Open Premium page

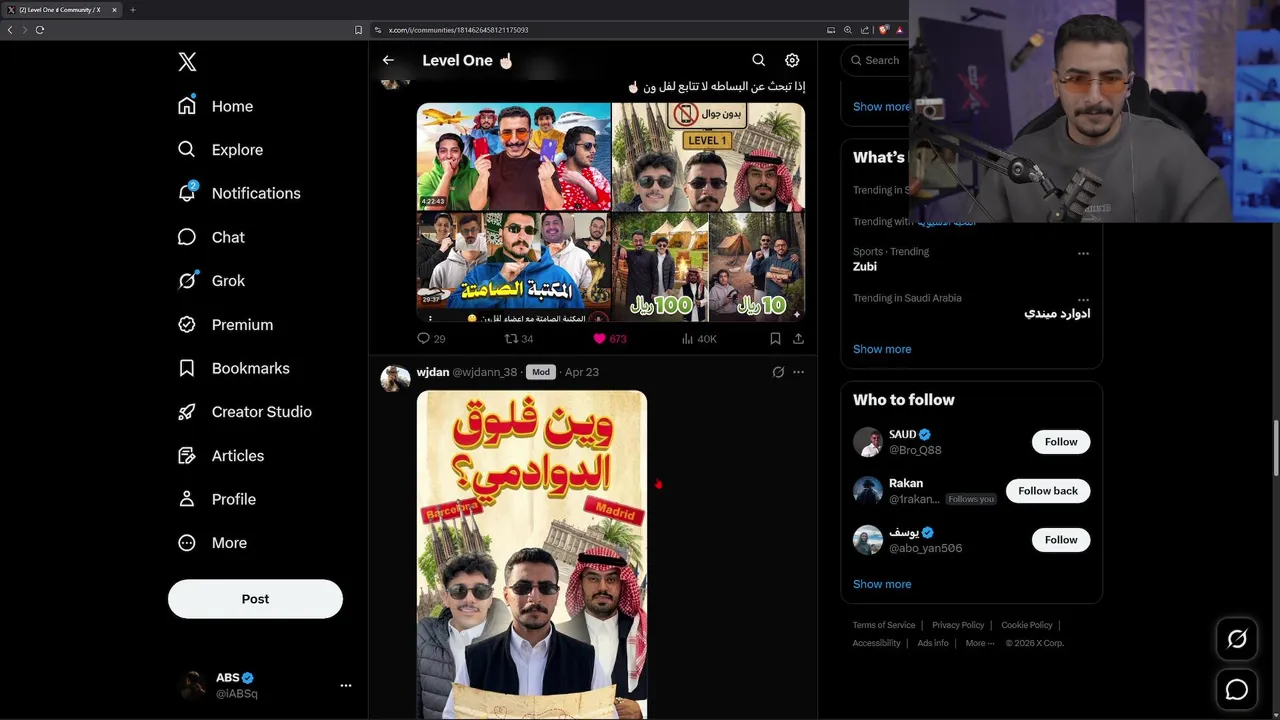coord(225,325)
